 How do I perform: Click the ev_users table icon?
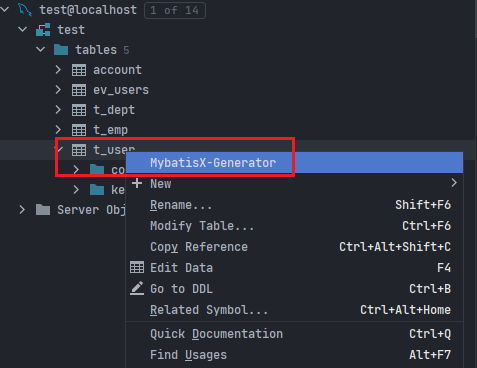coord(79,90)
